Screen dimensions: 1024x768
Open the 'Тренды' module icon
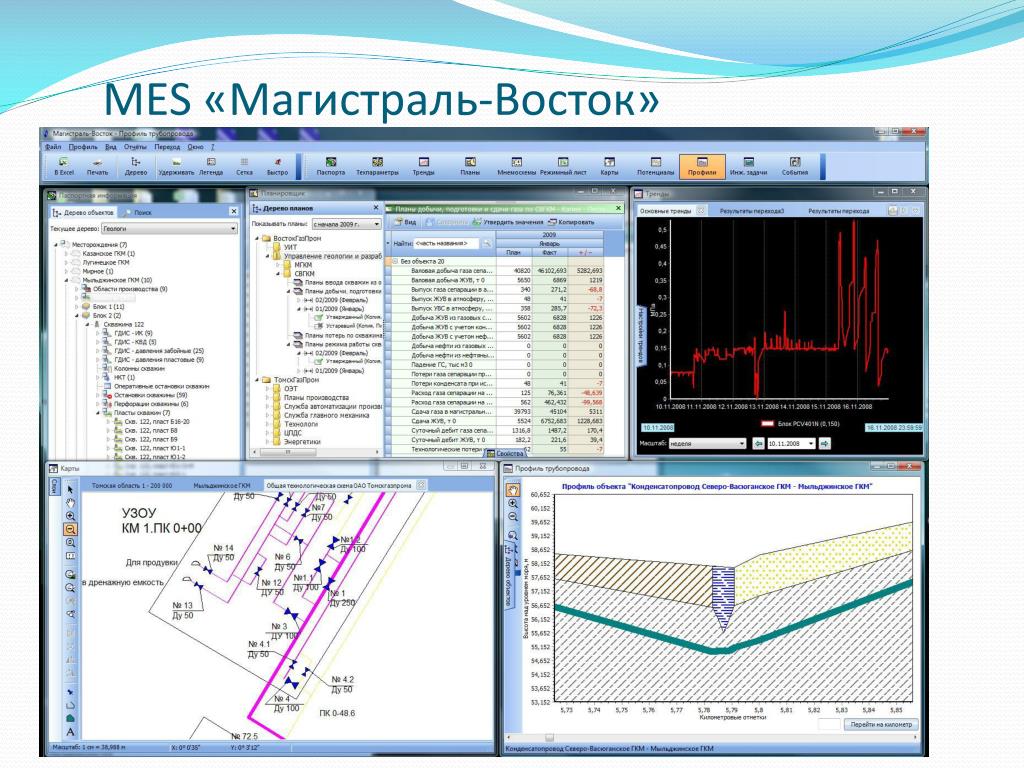coord(423,166)
